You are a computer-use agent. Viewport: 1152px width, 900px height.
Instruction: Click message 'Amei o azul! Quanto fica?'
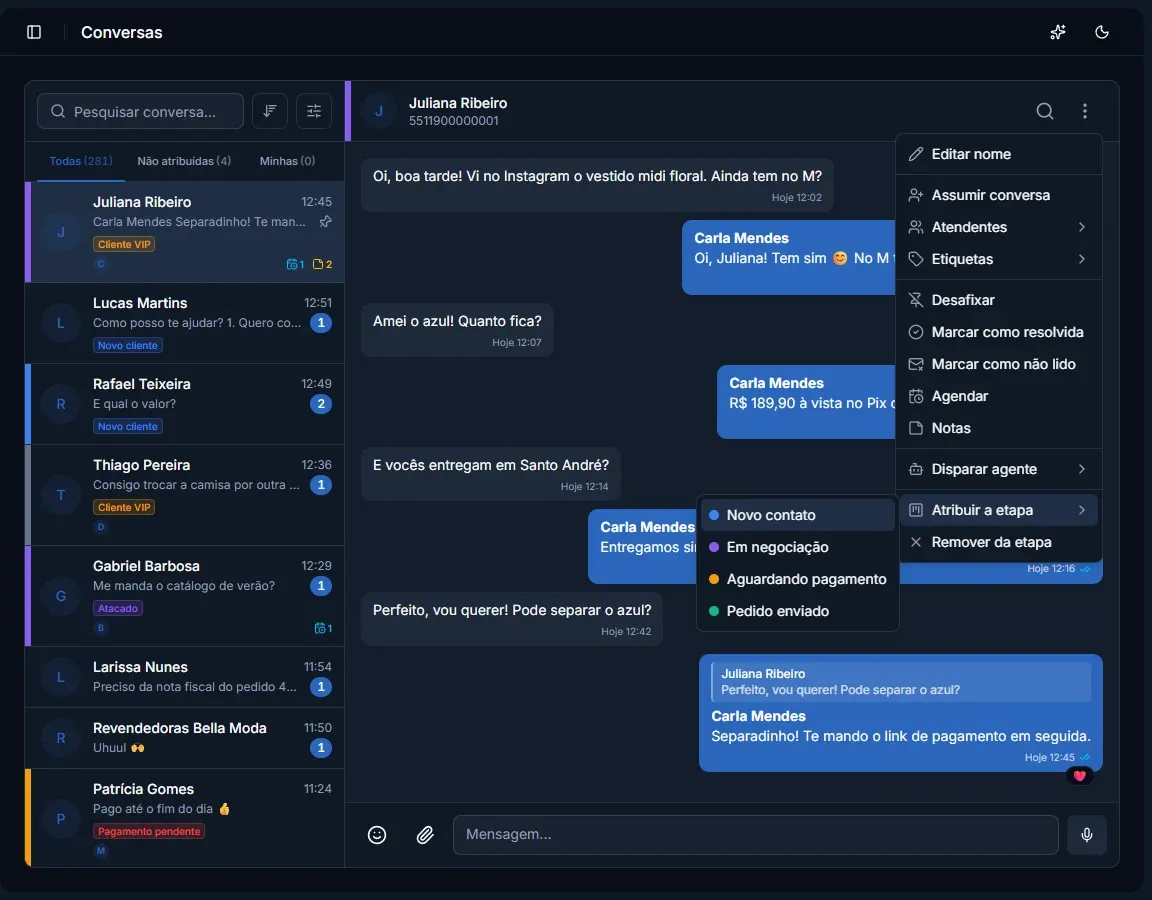pyautogui.click(x=457, y=330)
